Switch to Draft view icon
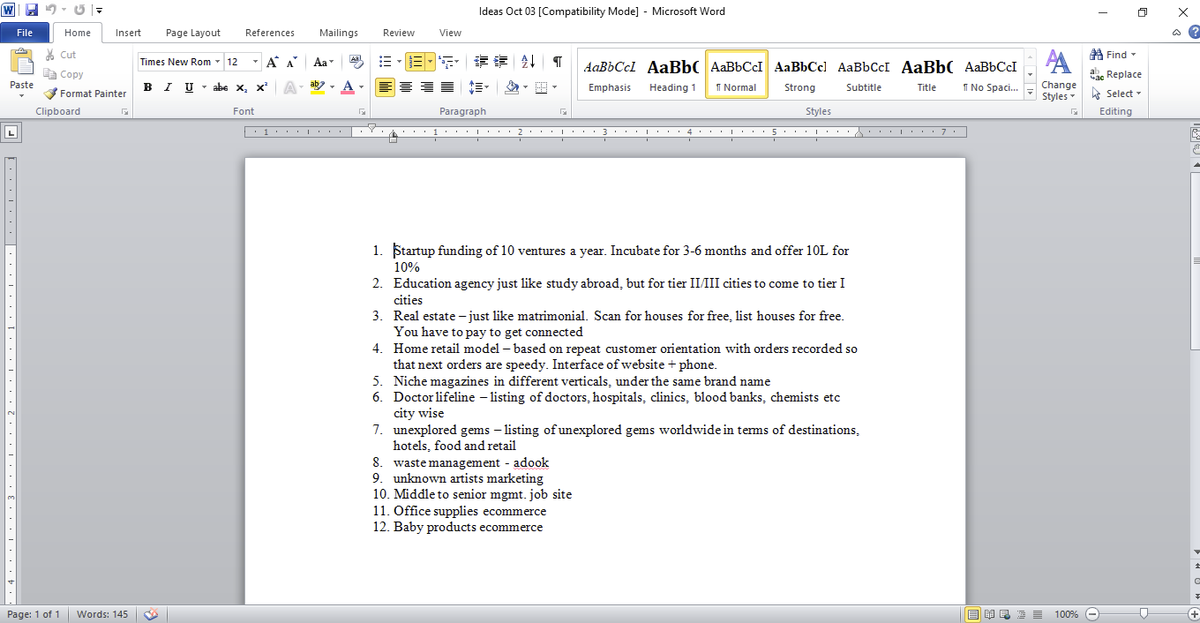The image size is (1200, 623). coord(1038,614)
